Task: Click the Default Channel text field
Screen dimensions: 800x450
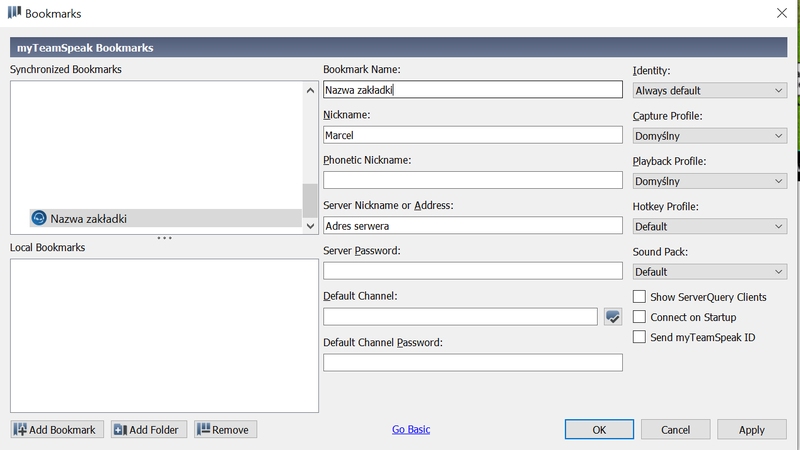Action: point(460,317)
